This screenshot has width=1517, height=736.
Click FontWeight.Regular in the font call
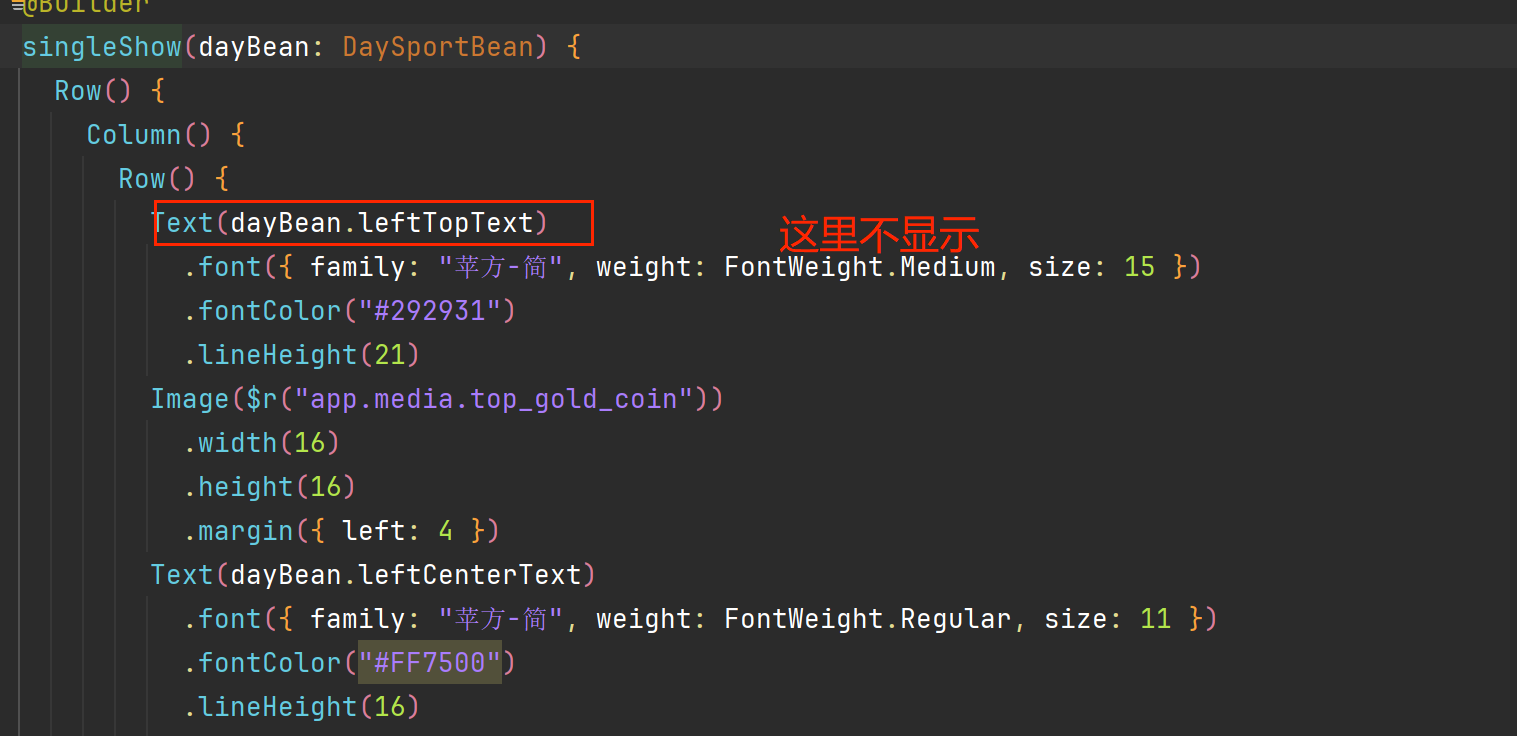(x=867, y=619)
